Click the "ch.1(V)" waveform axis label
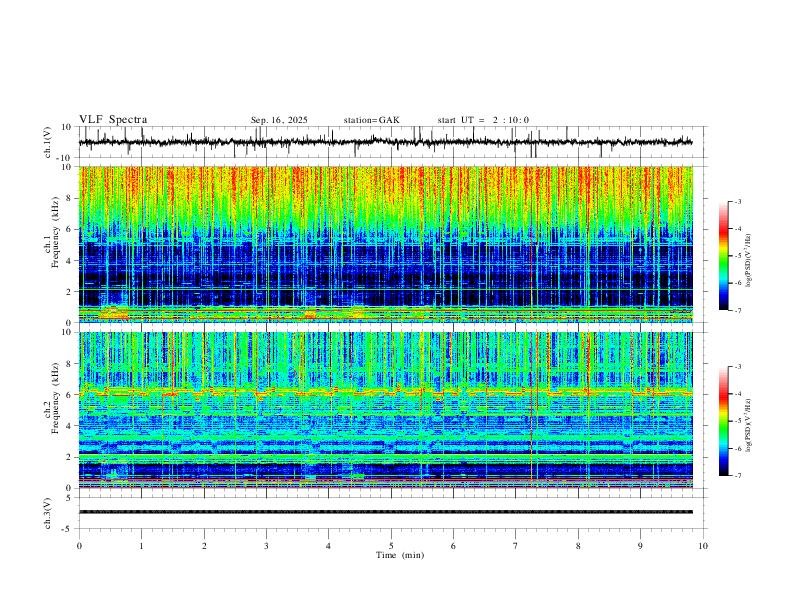 click(x=48, y=142)
